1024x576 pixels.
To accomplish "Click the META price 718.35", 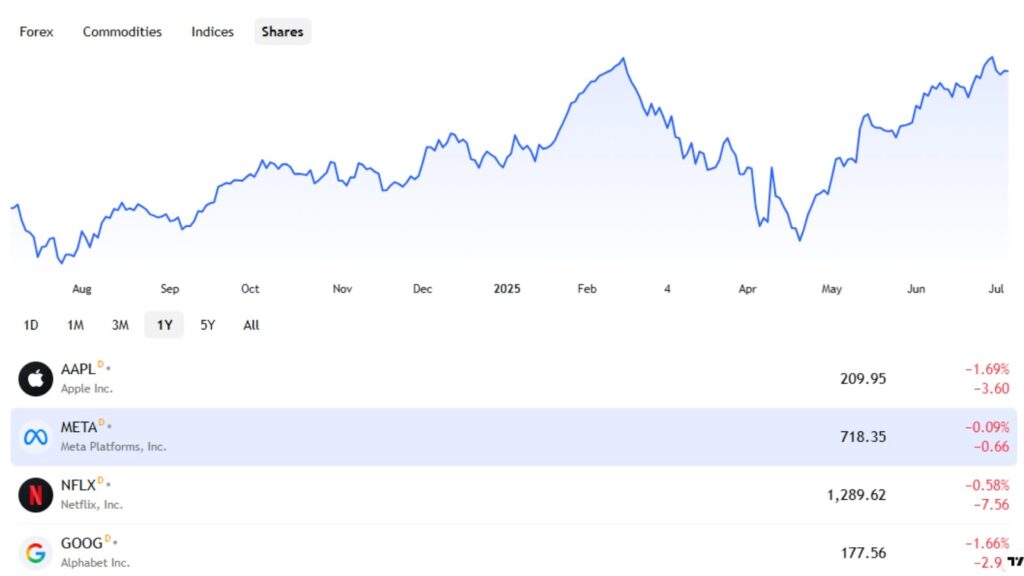I will pos(864,437).
